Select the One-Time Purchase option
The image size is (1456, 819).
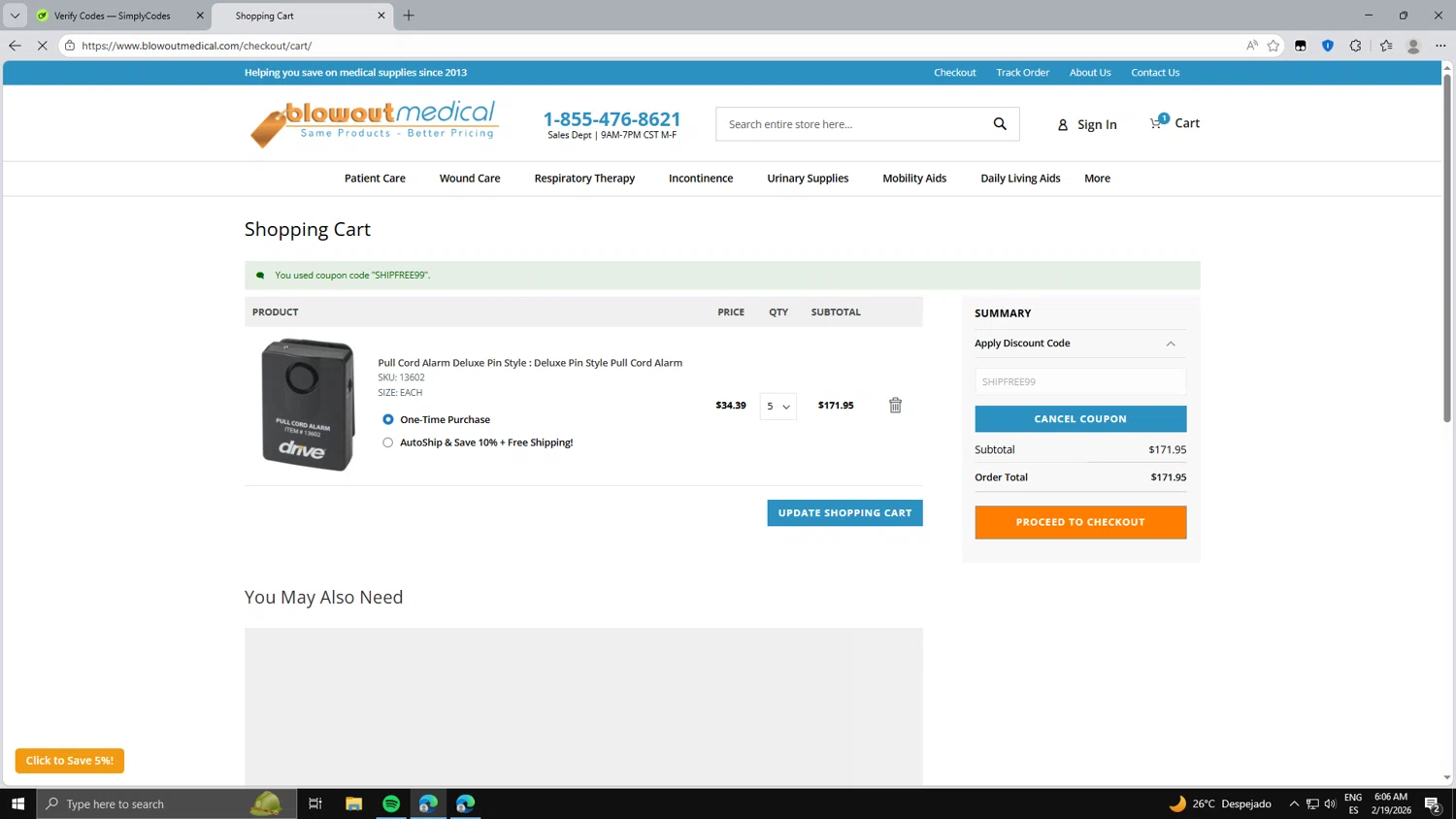(x=388, y=419)
